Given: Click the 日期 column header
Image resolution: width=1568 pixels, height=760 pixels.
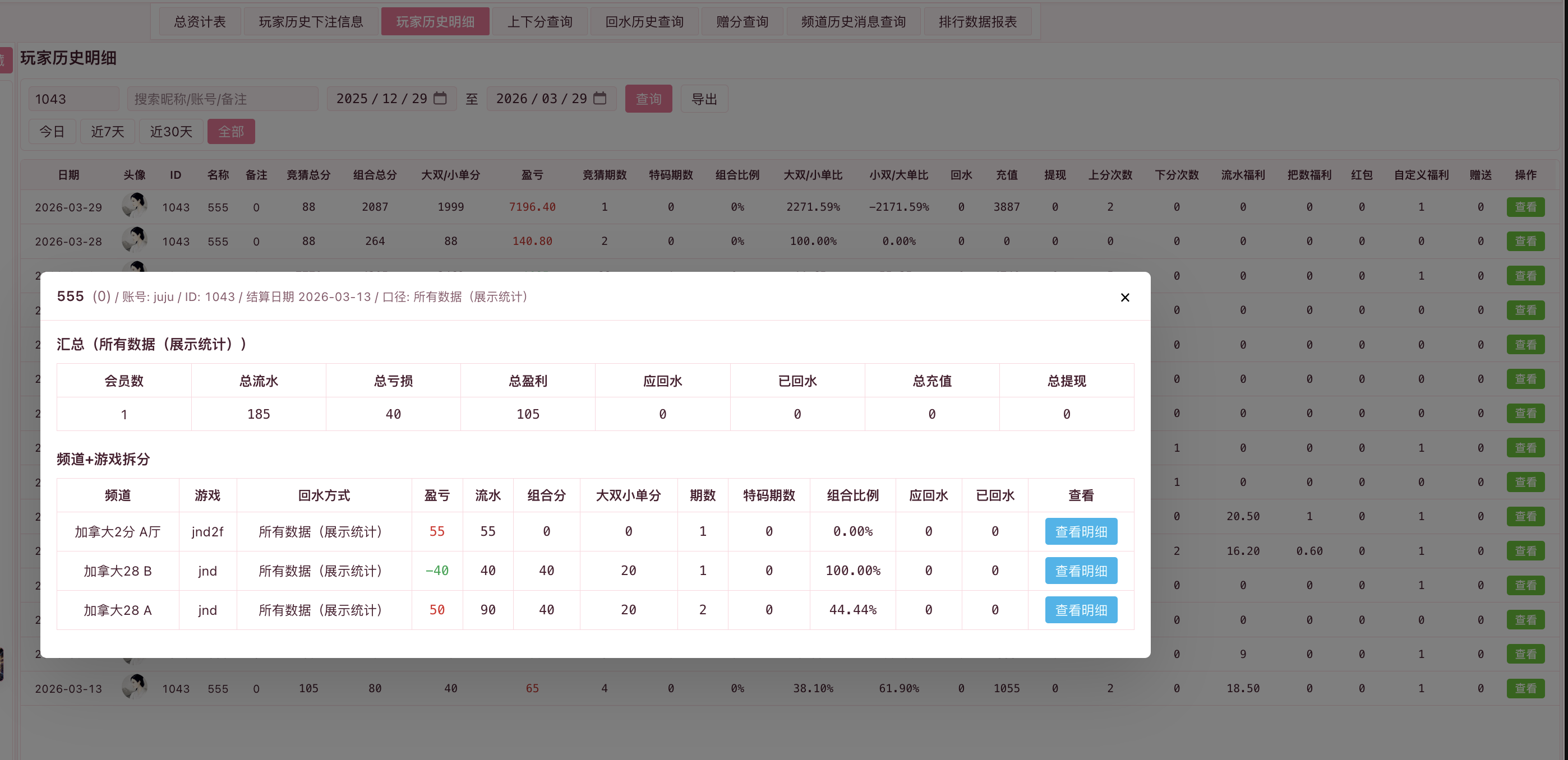Looking at the screenshot, I should coord(69,175).
